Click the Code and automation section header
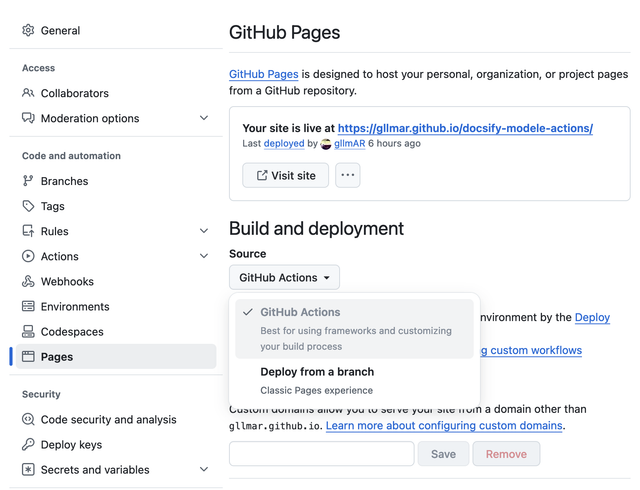The width and height of the screenshot is (640, 490). [x=71, y=156]
